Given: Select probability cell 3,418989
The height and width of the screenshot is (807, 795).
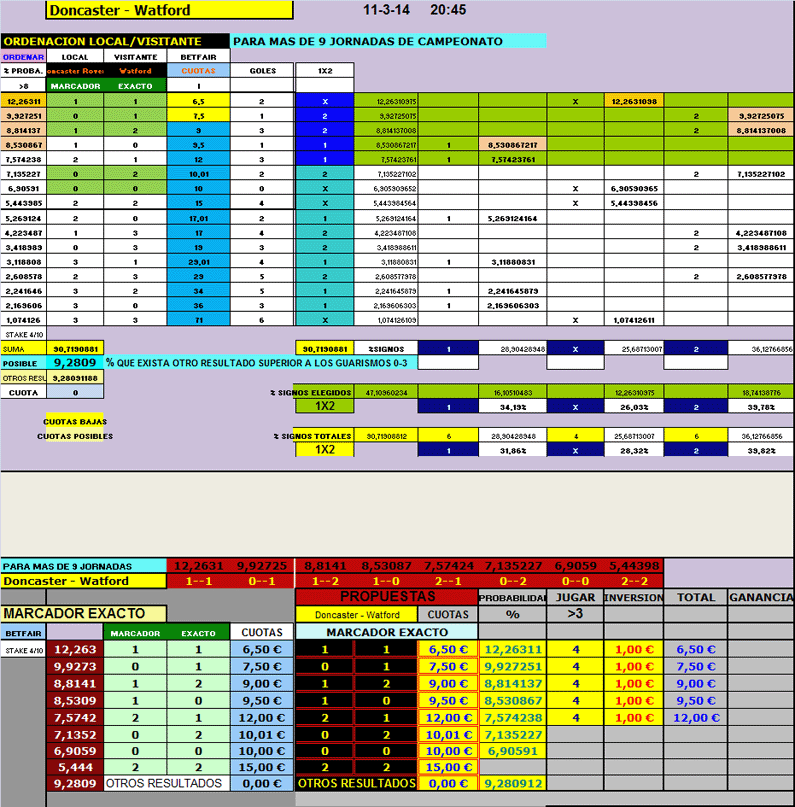Looking at the screenshot, I should point(23,248).
